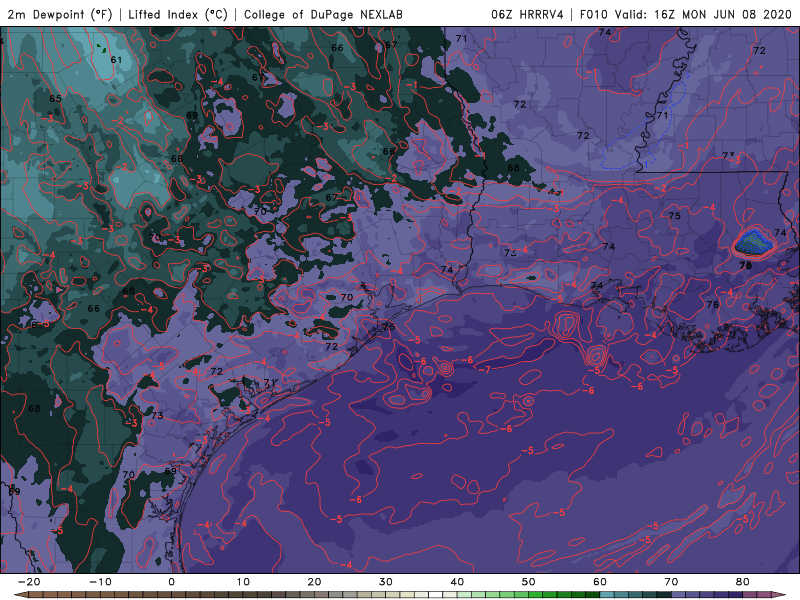This screenshot has height=600, width=800.
Task: Click the "61" dewpoint value on the map
Action: 116,60
